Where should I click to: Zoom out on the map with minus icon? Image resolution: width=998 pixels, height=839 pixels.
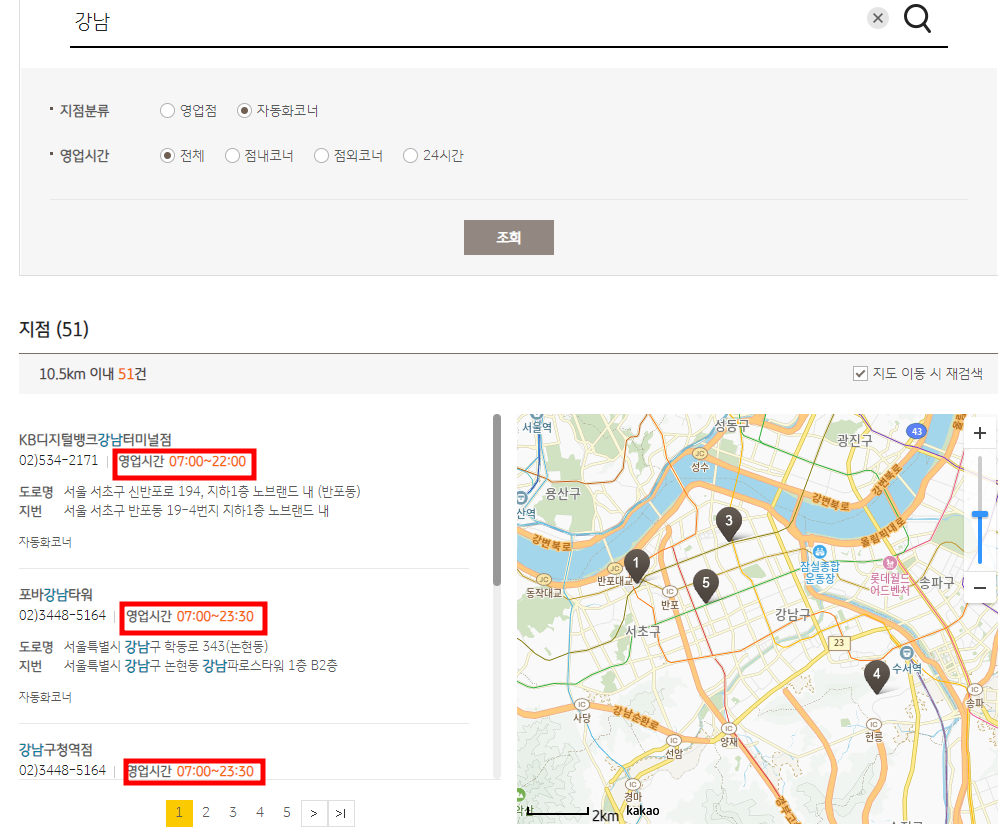tap(979, 588)
